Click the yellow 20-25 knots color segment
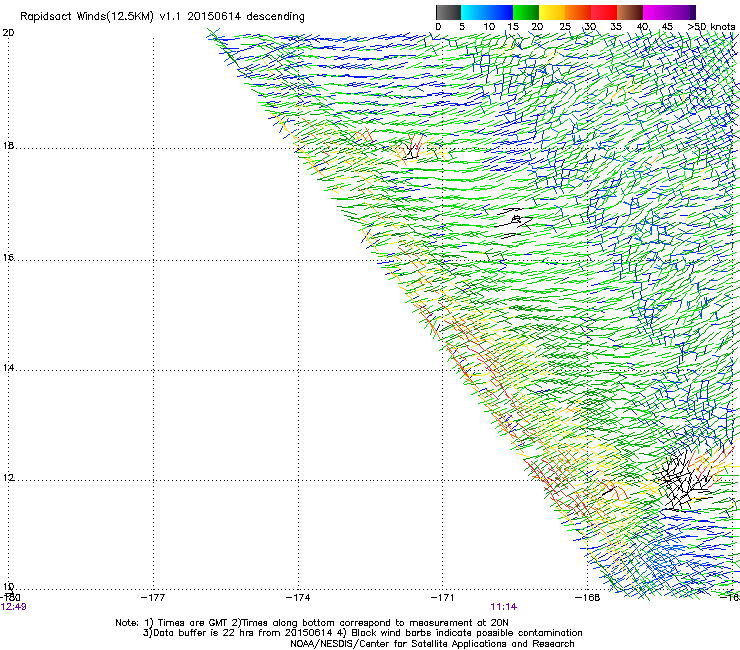Viewport: 740px width, 650px height. [552, 12]
